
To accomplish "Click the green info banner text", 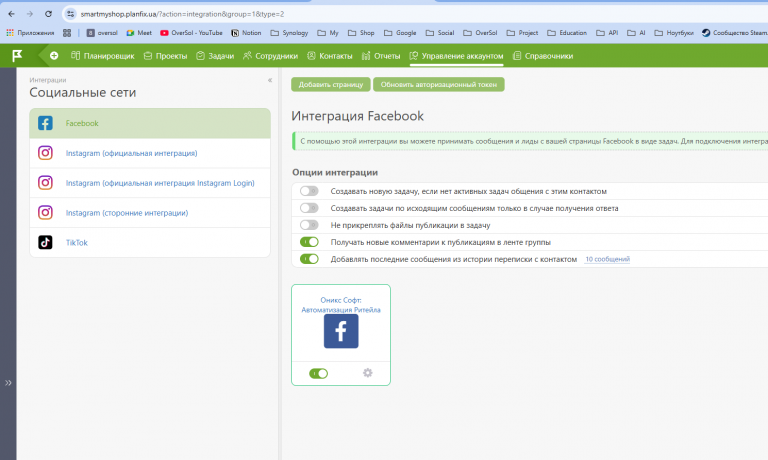I will coord(534,141).
